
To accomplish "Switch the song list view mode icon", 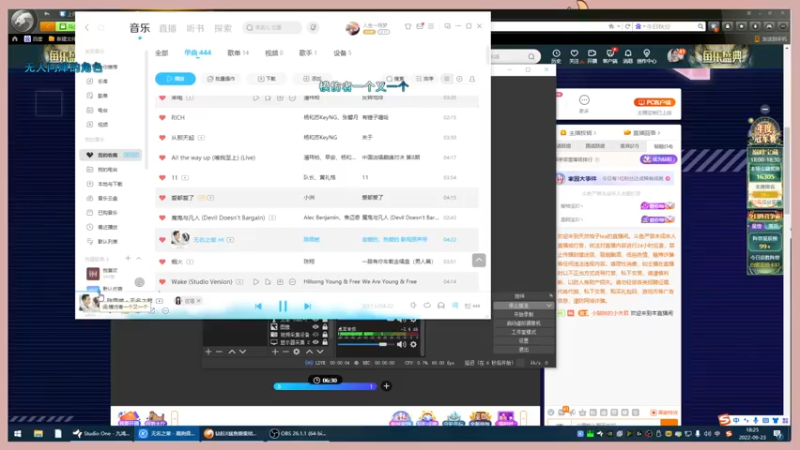I will click(447, 79).
